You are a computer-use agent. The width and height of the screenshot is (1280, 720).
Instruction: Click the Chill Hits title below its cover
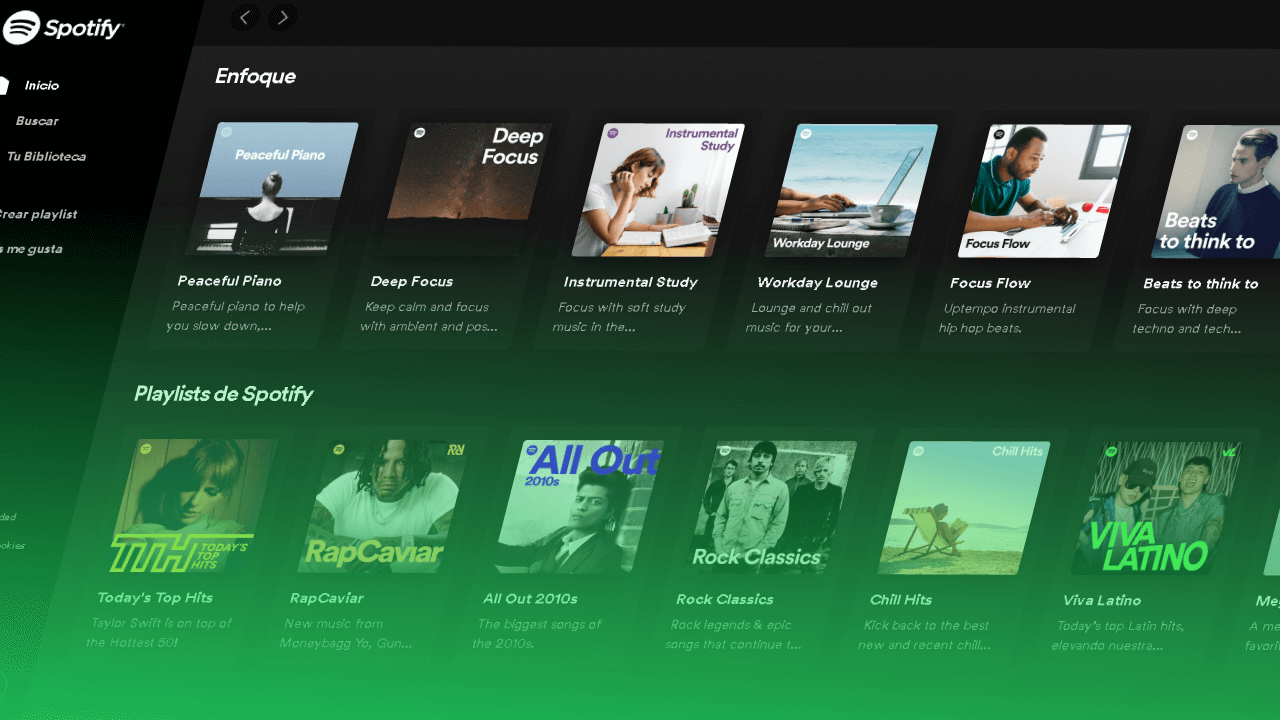pos(900,600)
